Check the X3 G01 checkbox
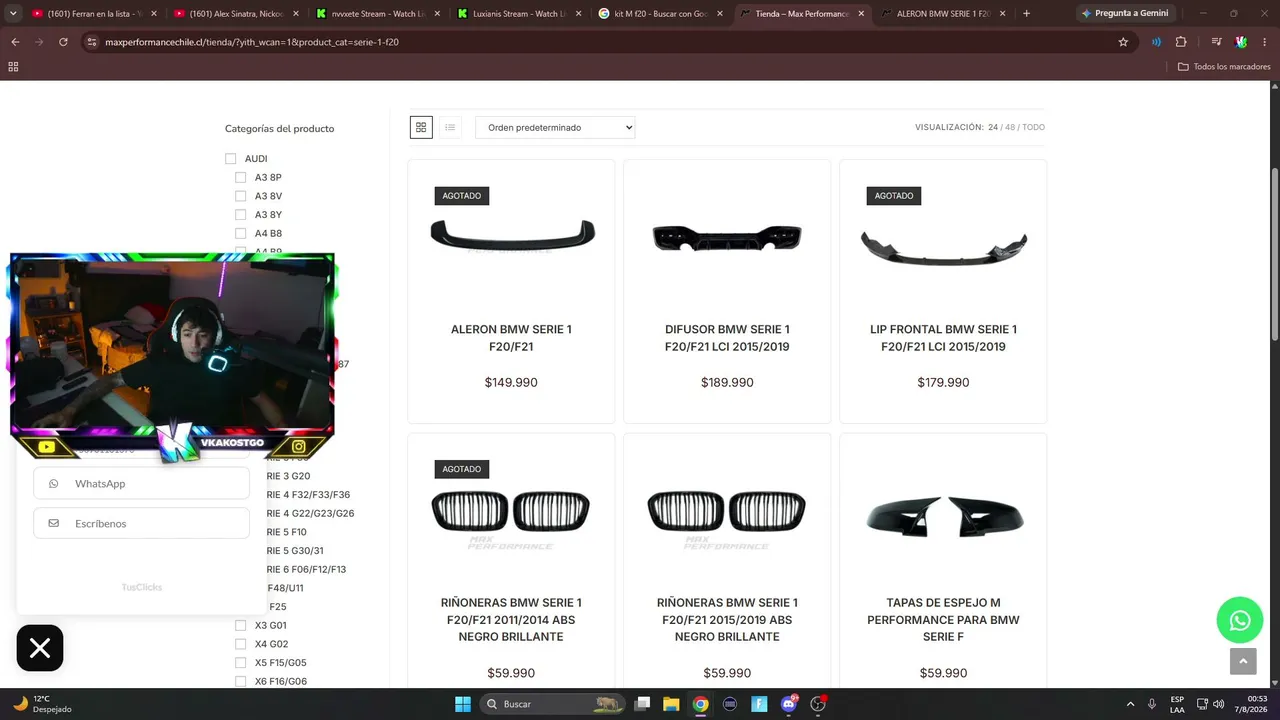The height and width of the screenshot is (720, 1280). click(x=241, y=625)
